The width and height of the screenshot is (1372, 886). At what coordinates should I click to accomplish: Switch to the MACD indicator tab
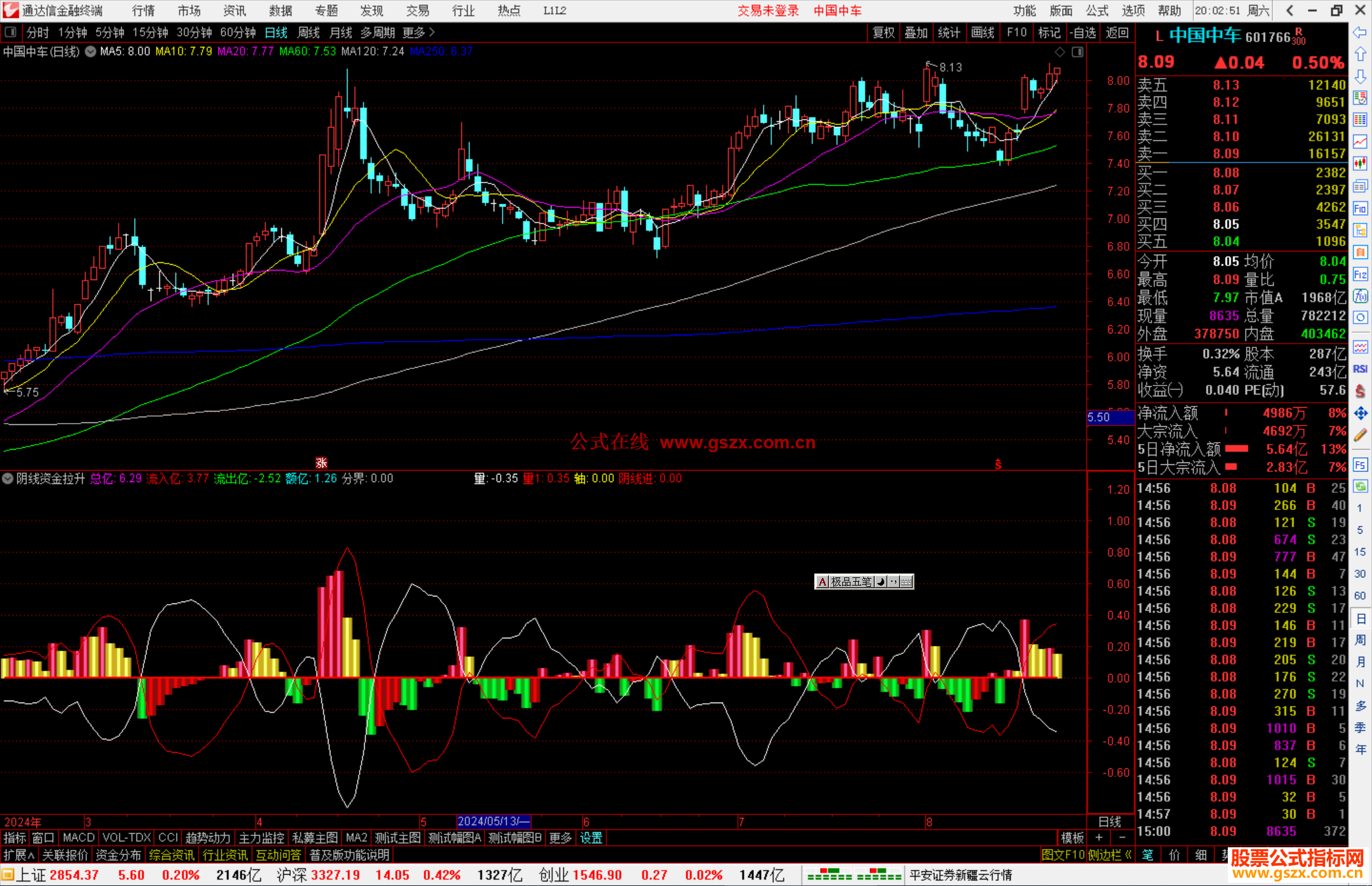point(78,838)
